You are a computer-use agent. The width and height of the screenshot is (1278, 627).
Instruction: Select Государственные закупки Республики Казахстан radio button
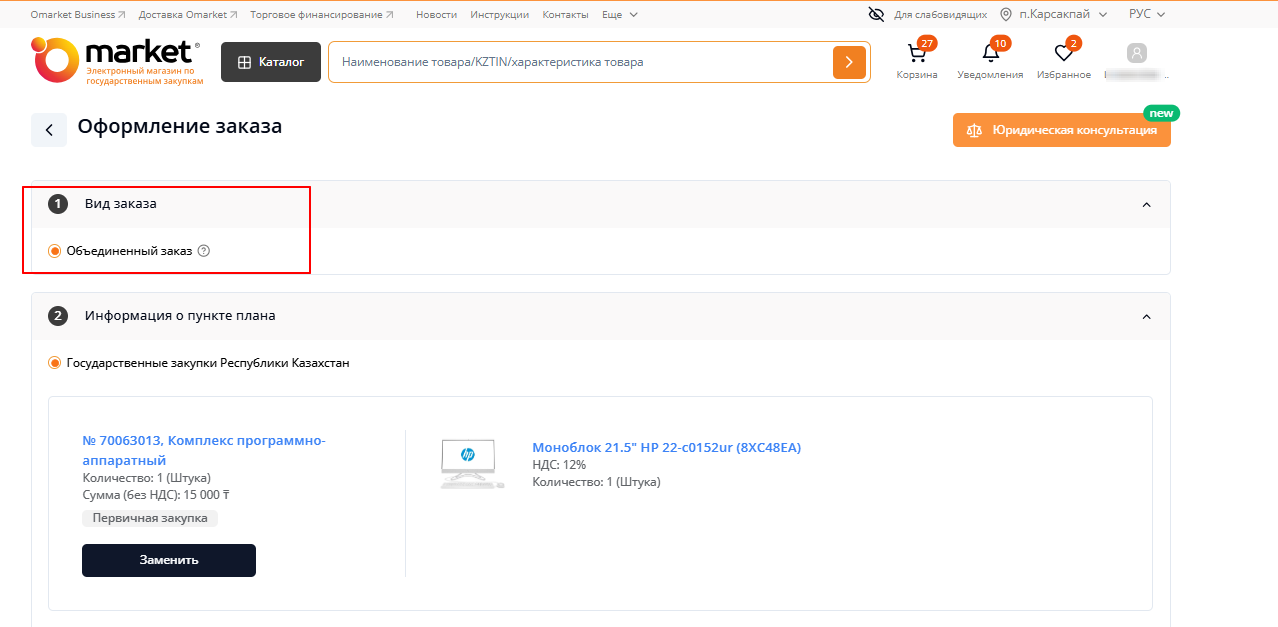coord(54,363)
